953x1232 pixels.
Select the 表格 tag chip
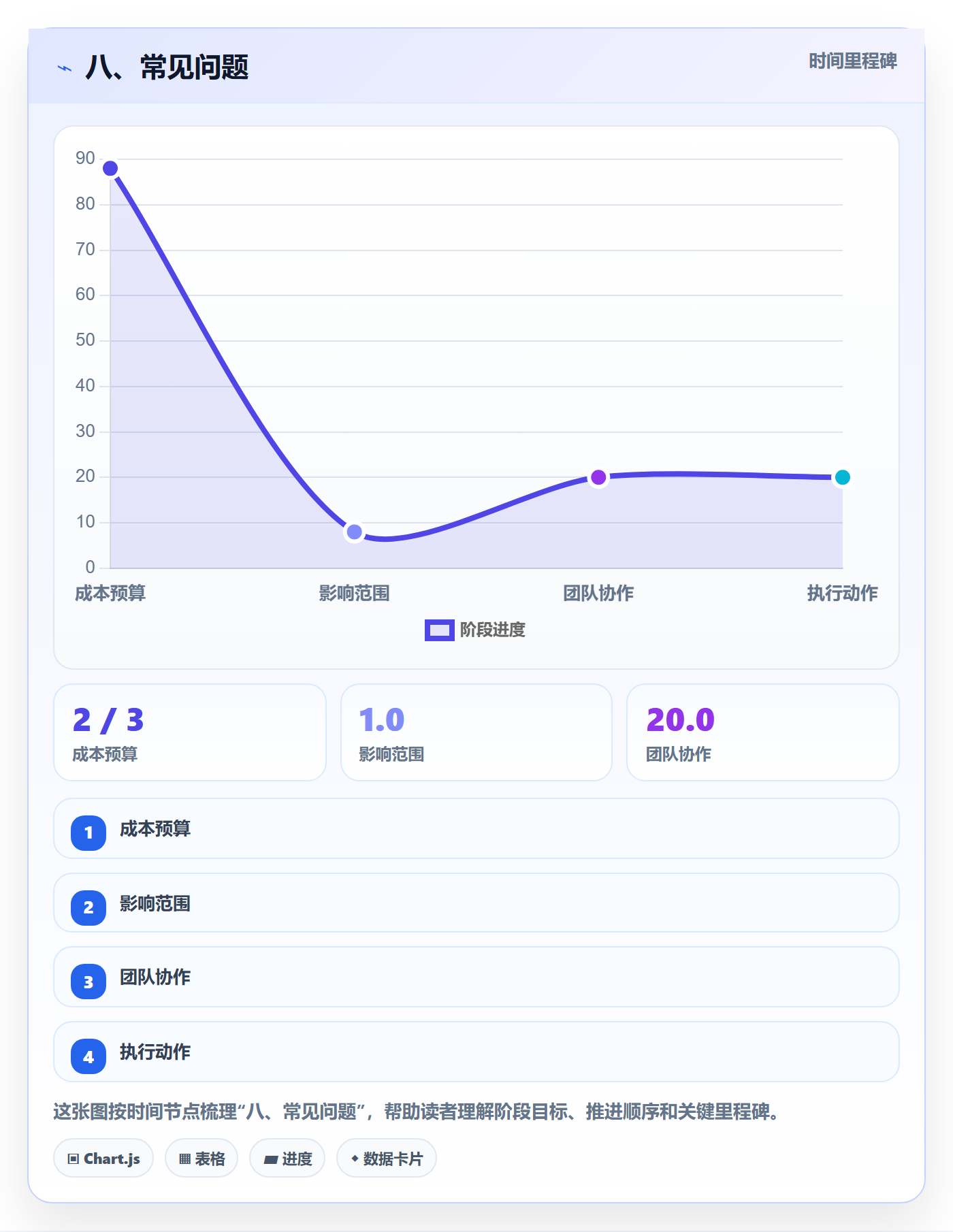[x=201, y=1158]
